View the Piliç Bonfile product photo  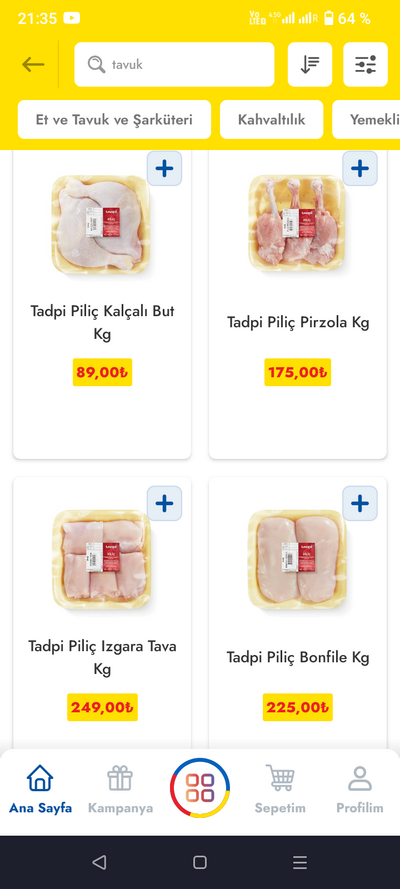pos(297,560)
